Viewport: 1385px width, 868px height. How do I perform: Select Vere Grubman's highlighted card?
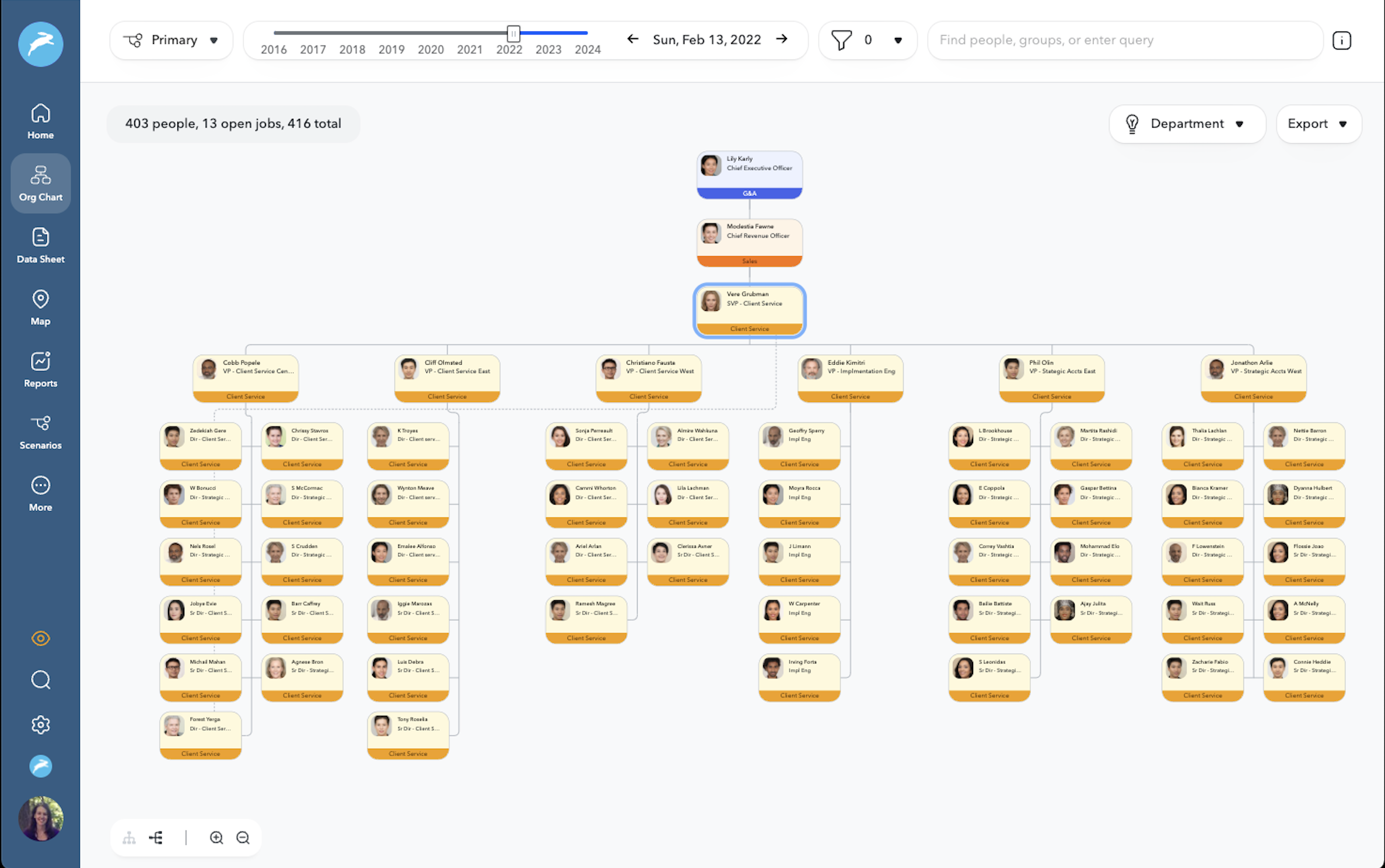point(749,310)
